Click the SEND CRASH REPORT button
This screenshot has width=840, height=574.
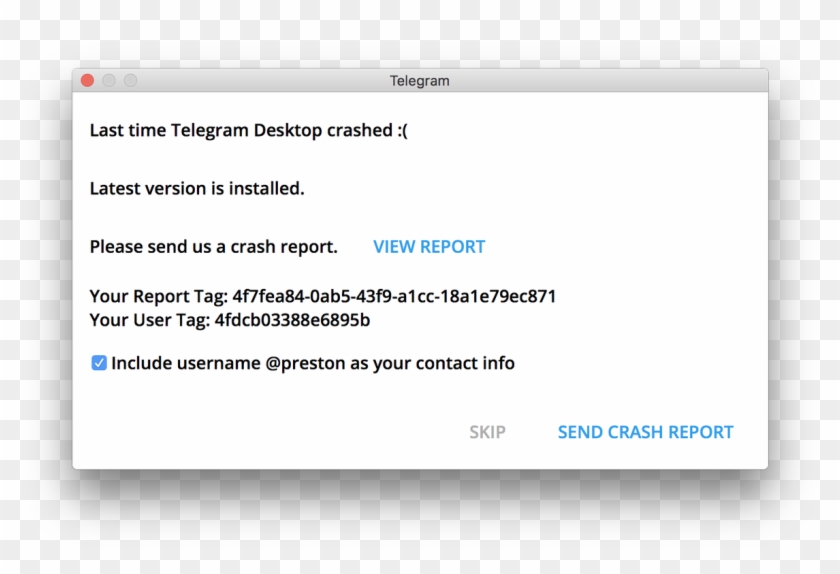646,432
